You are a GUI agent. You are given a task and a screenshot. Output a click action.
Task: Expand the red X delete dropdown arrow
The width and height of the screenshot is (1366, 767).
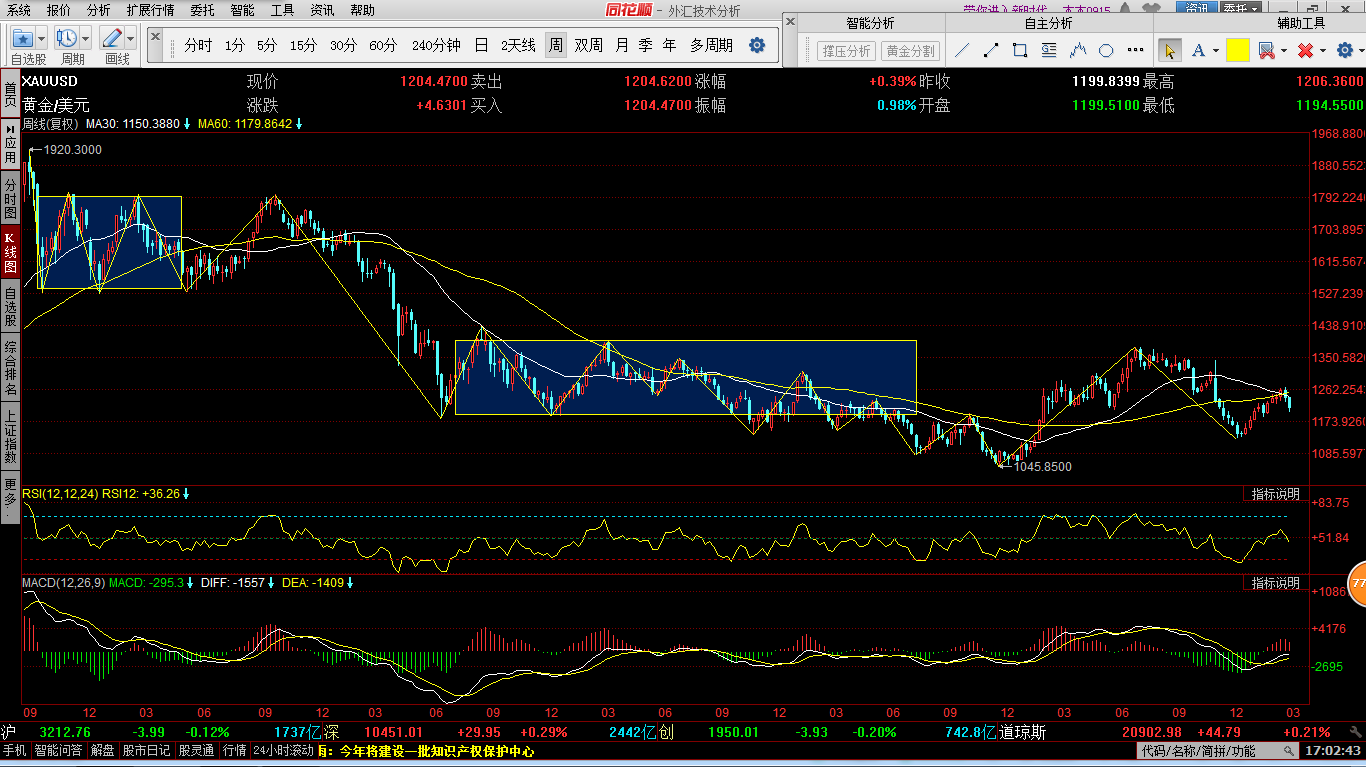(1322, 50)
